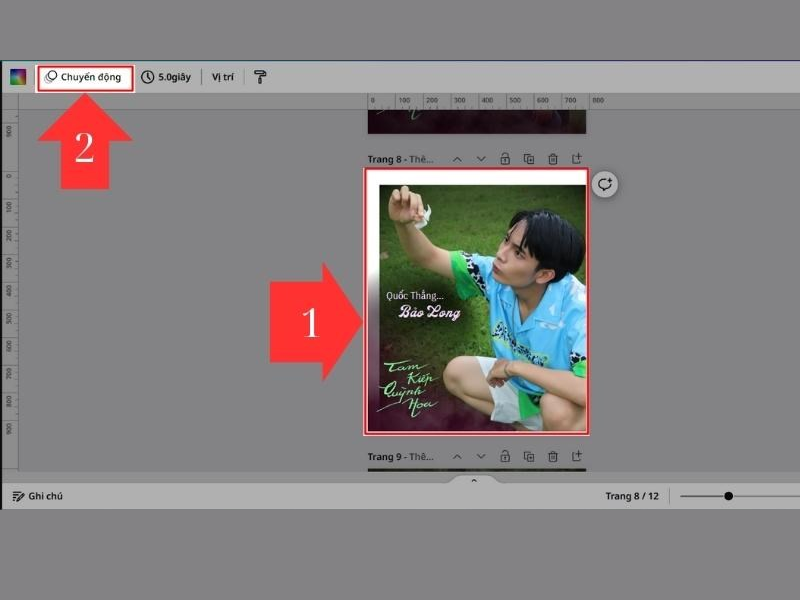Add a new page after Trang 8
This screenshot has height=600, width=800.
pos(578,159)
